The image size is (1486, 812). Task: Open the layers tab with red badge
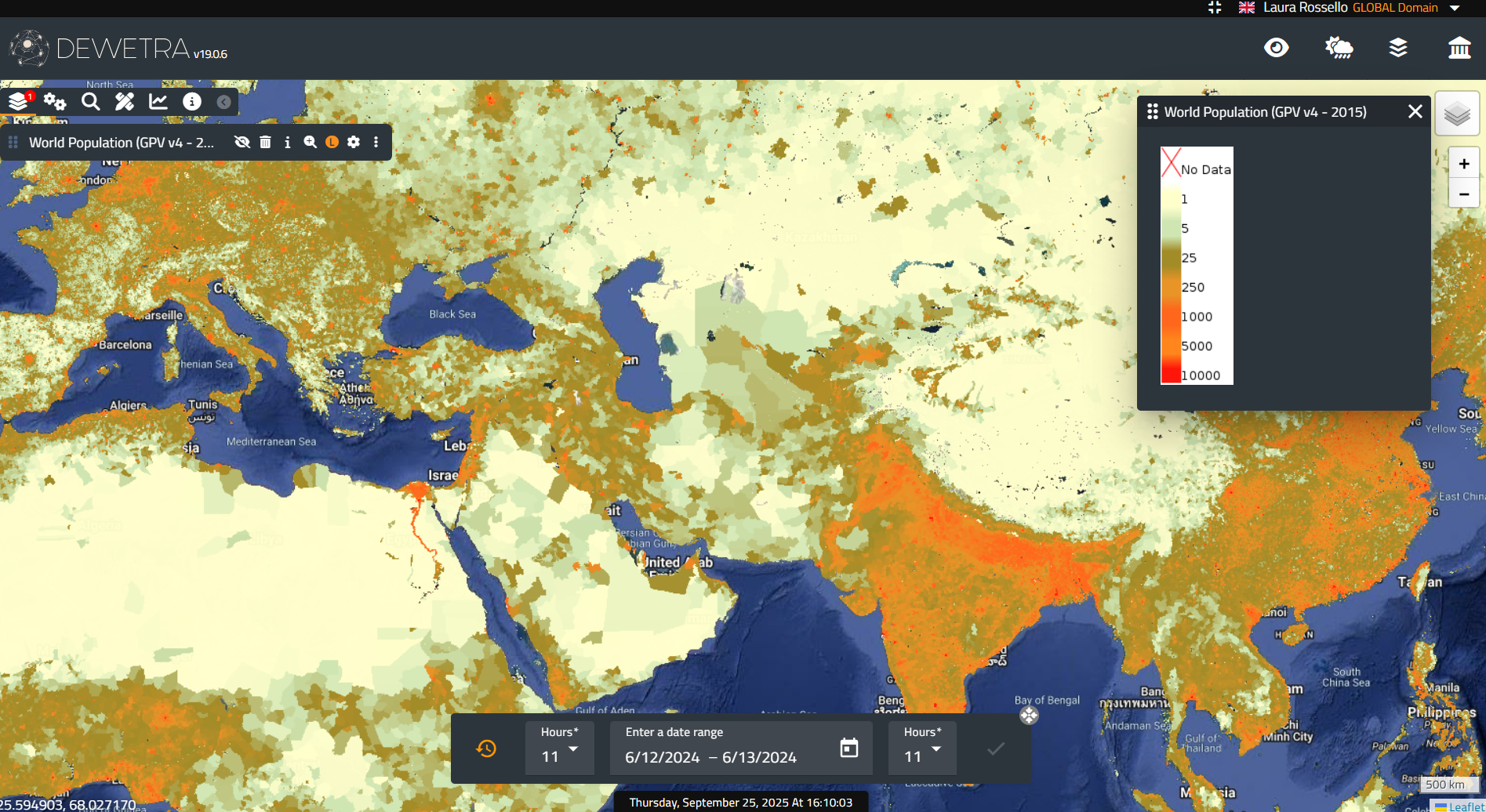pyautogui.click(x=18, y=102)
